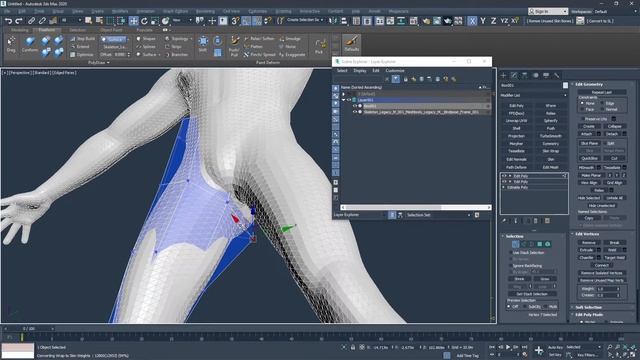Activate the Select and Move tool
The width and height of the screenshot is (640, 360).
(133, 21)
